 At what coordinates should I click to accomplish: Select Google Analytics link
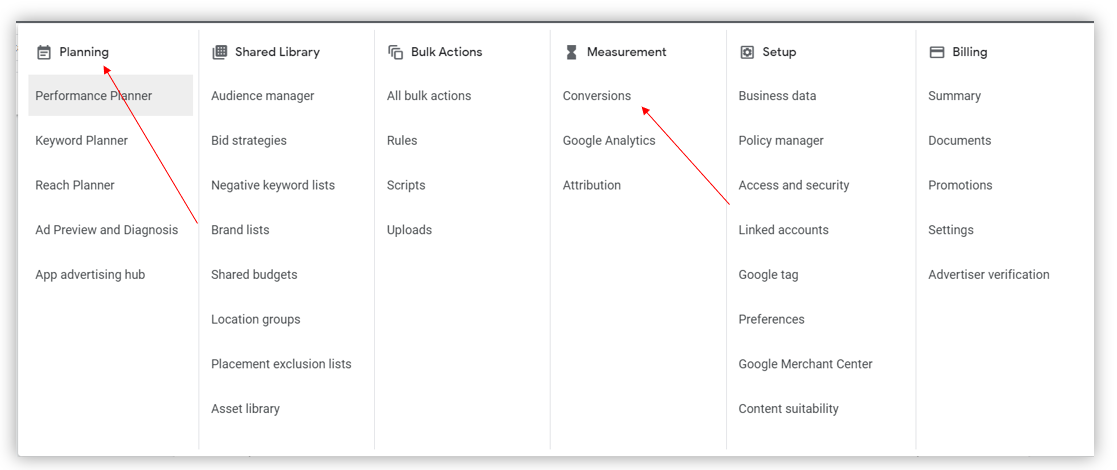pyautogui.click(x=609, y=140)
